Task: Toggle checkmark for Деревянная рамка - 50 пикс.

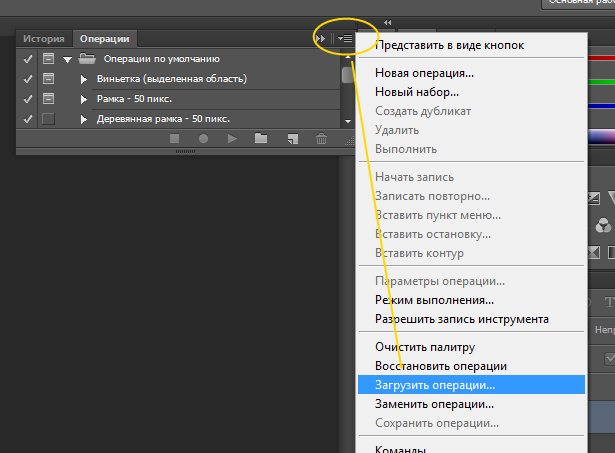Action: pyautogui.click(x=27, y=118)
